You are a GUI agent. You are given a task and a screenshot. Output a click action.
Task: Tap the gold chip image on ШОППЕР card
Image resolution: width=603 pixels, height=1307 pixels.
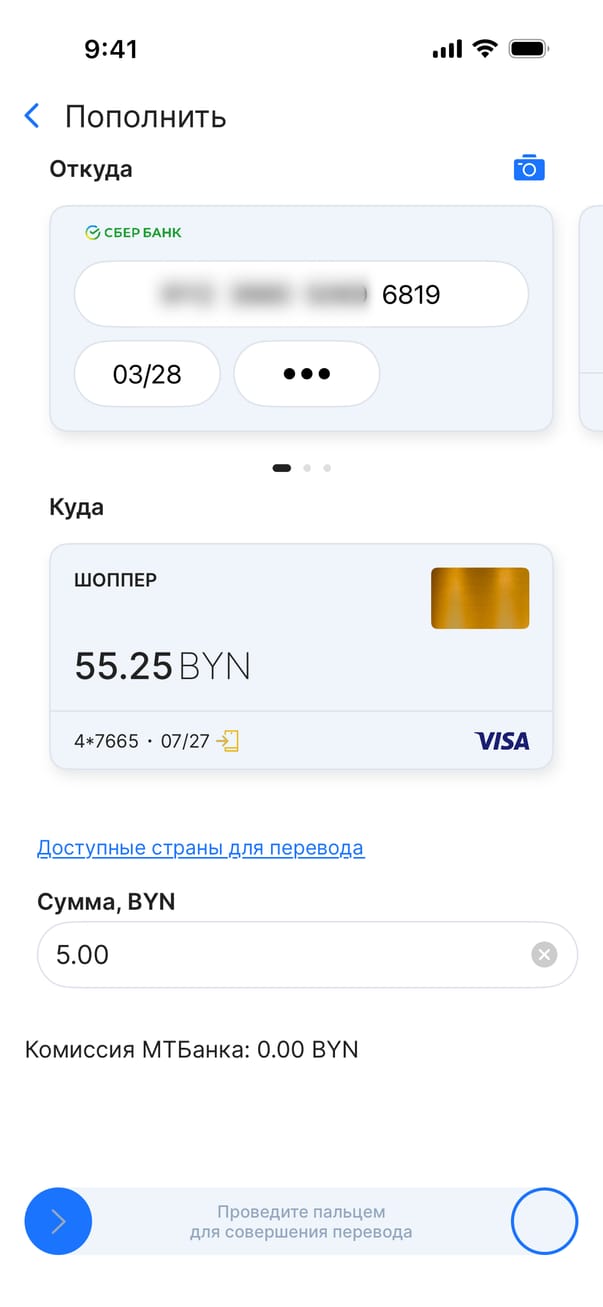click(480, 598)
